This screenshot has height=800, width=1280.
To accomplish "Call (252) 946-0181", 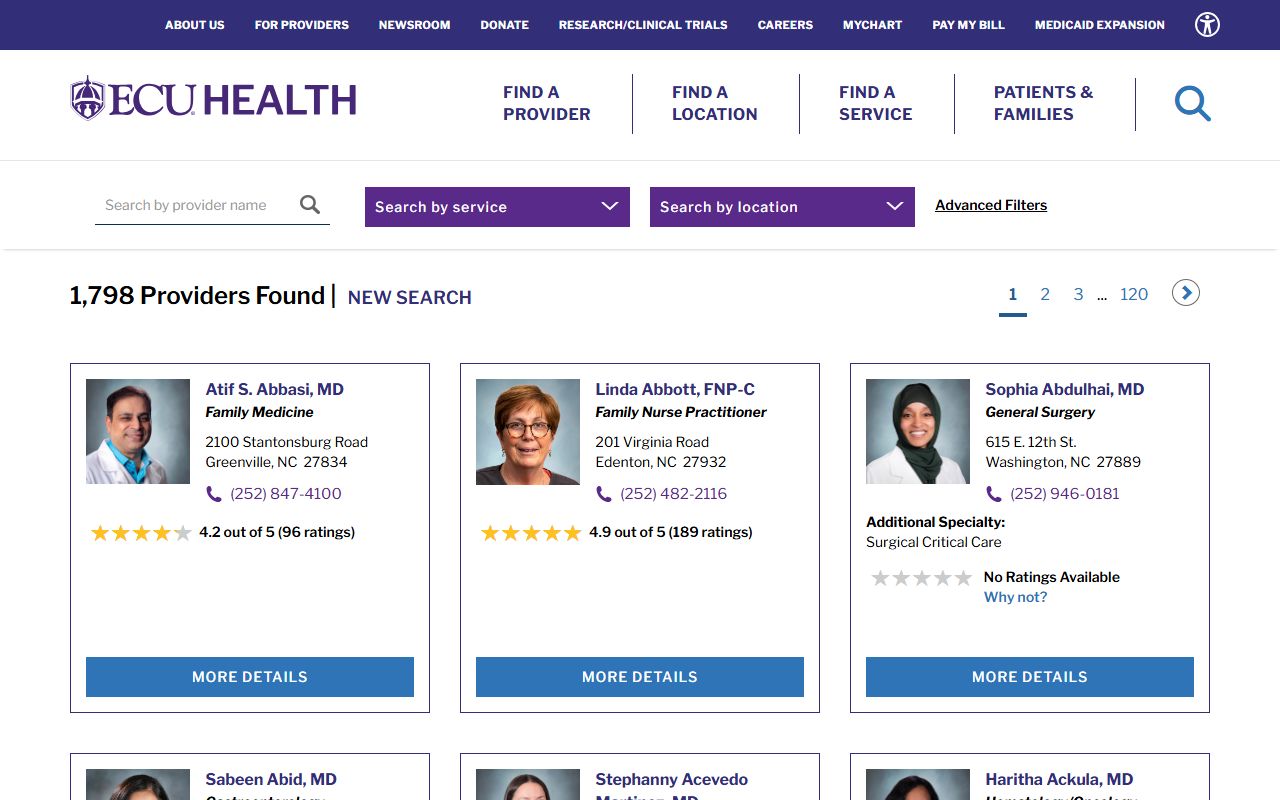I will pyautogui.click(x=1065, y=494).
